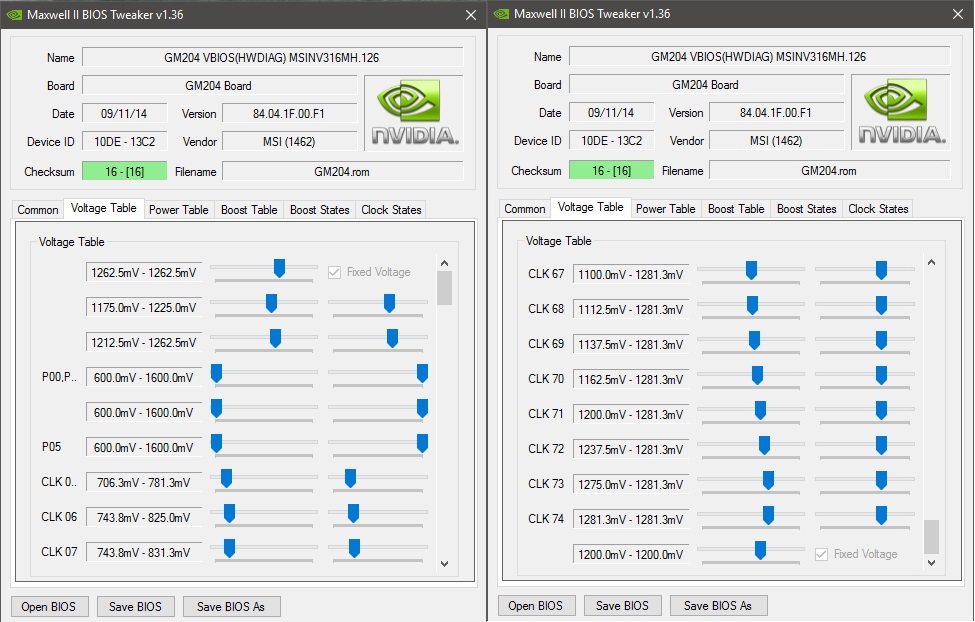Open Boost States tab in left window
The image size is (975, 622).
[320, 210]
